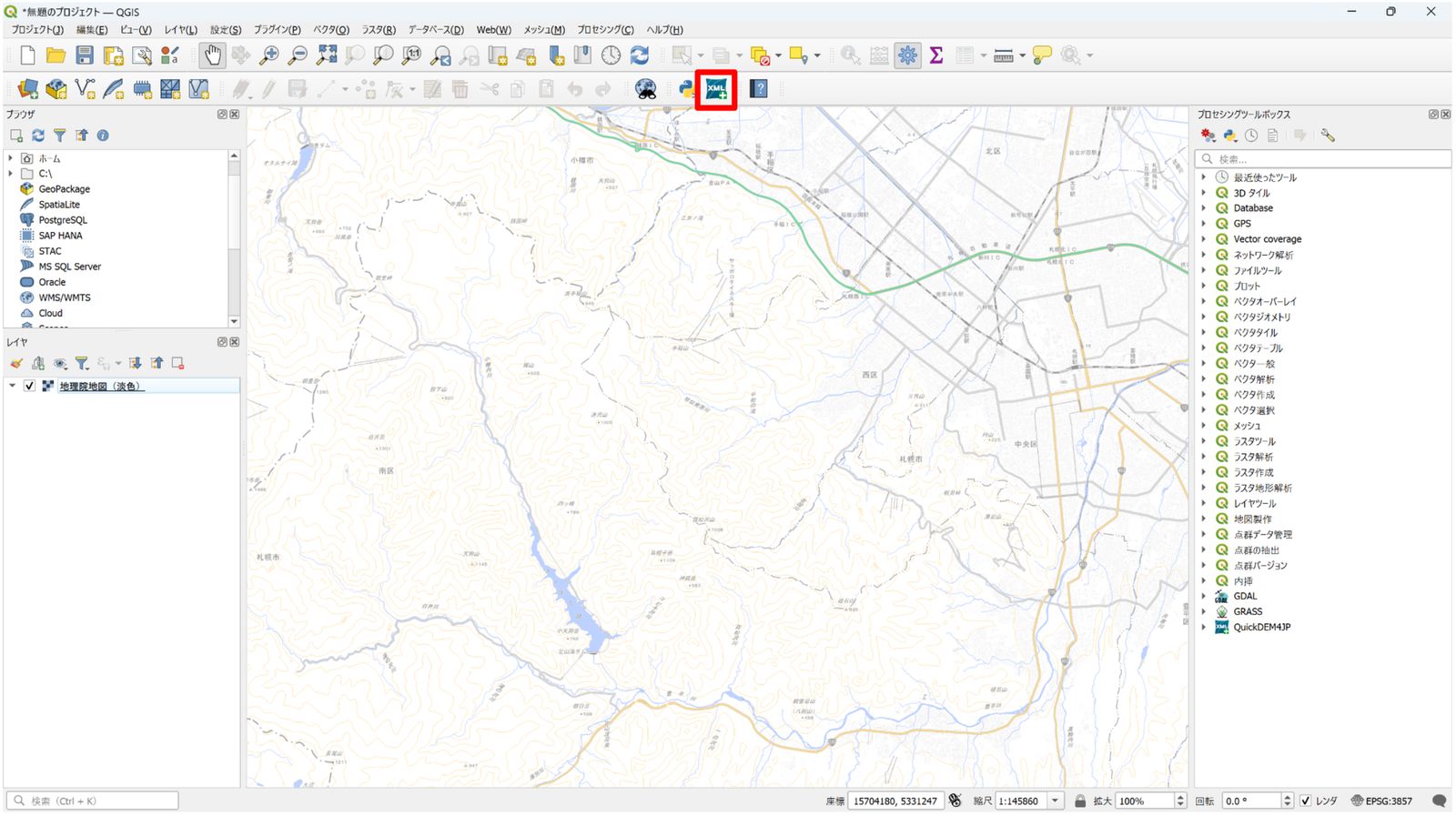Image resolution: width=1456 pixels, height=816 pixels.
Task: Open the プロセシング(C) menu
Action: click(x=605, y=30)
